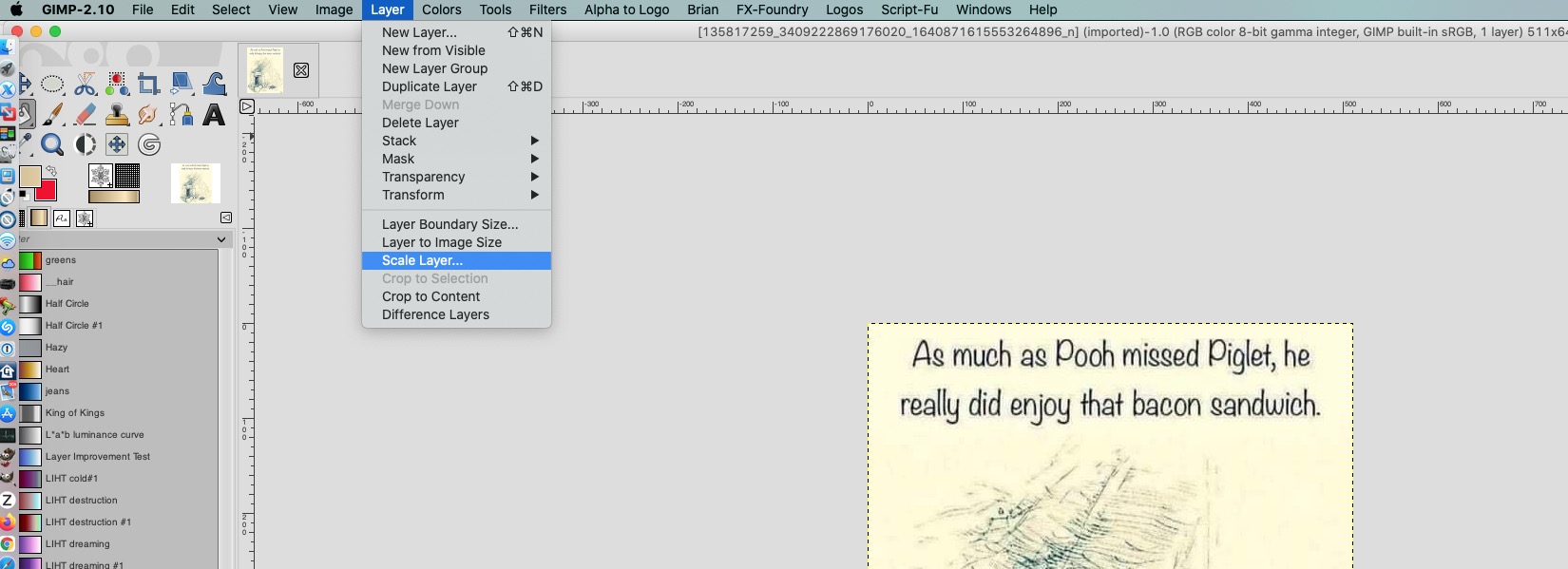This screenshot has height=569, width=1568.
Task: Click the half-black contrast circle icon
Action: [x=86, y=144]
